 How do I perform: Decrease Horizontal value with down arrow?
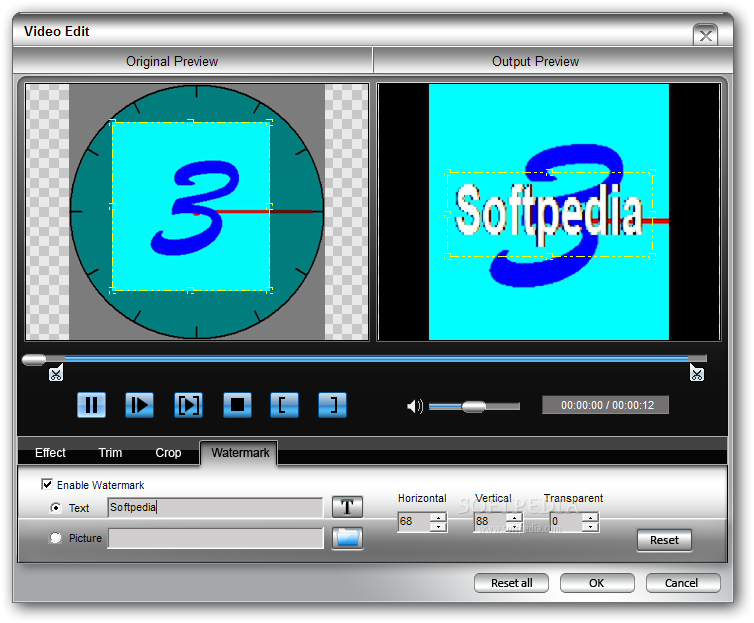point(438,527)
